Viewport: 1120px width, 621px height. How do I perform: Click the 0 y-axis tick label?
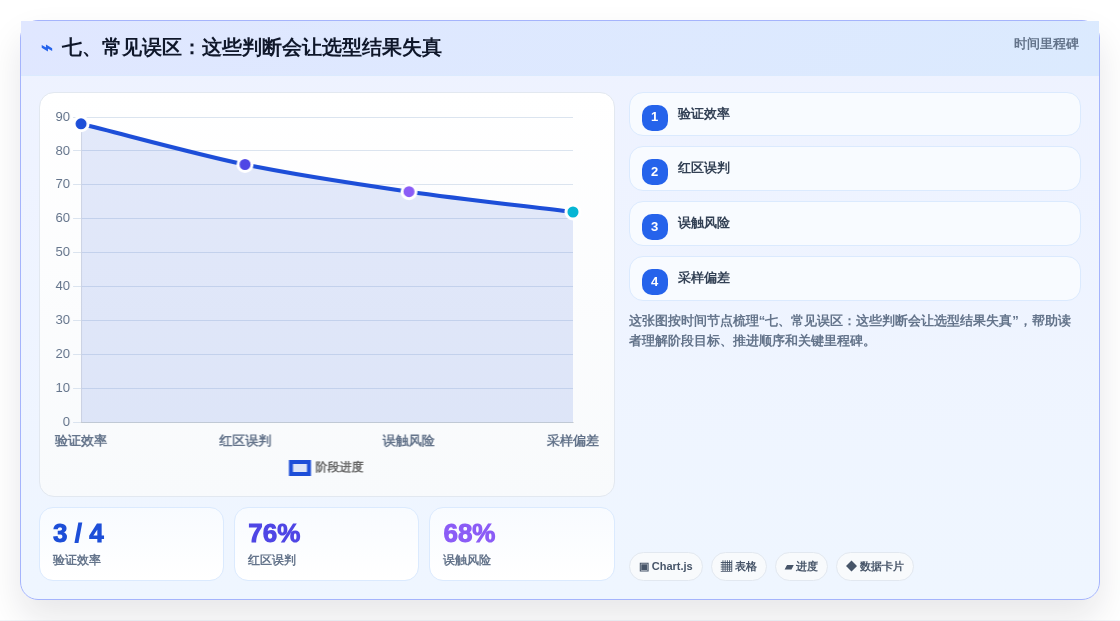tap(66, 422)
